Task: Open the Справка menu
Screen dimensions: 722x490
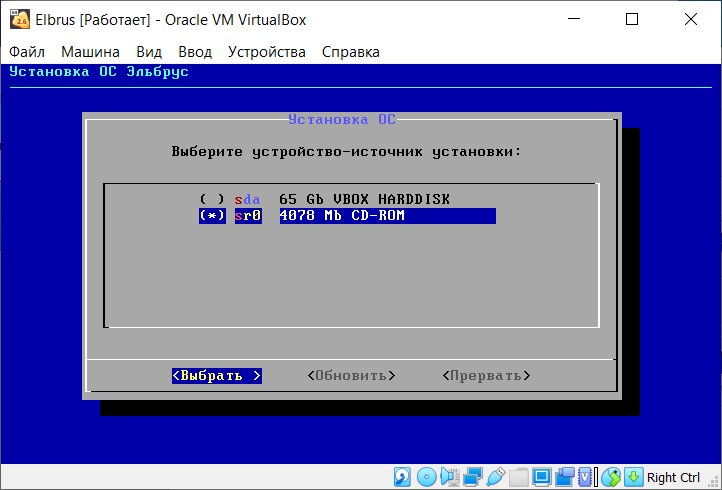Action: pos(350,52)
